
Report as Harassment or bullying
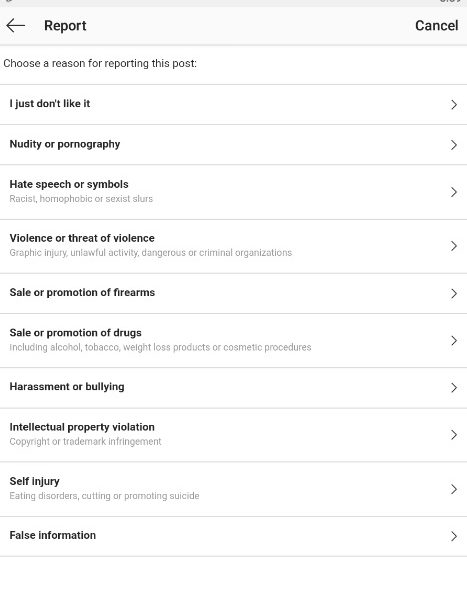point(234,388)
